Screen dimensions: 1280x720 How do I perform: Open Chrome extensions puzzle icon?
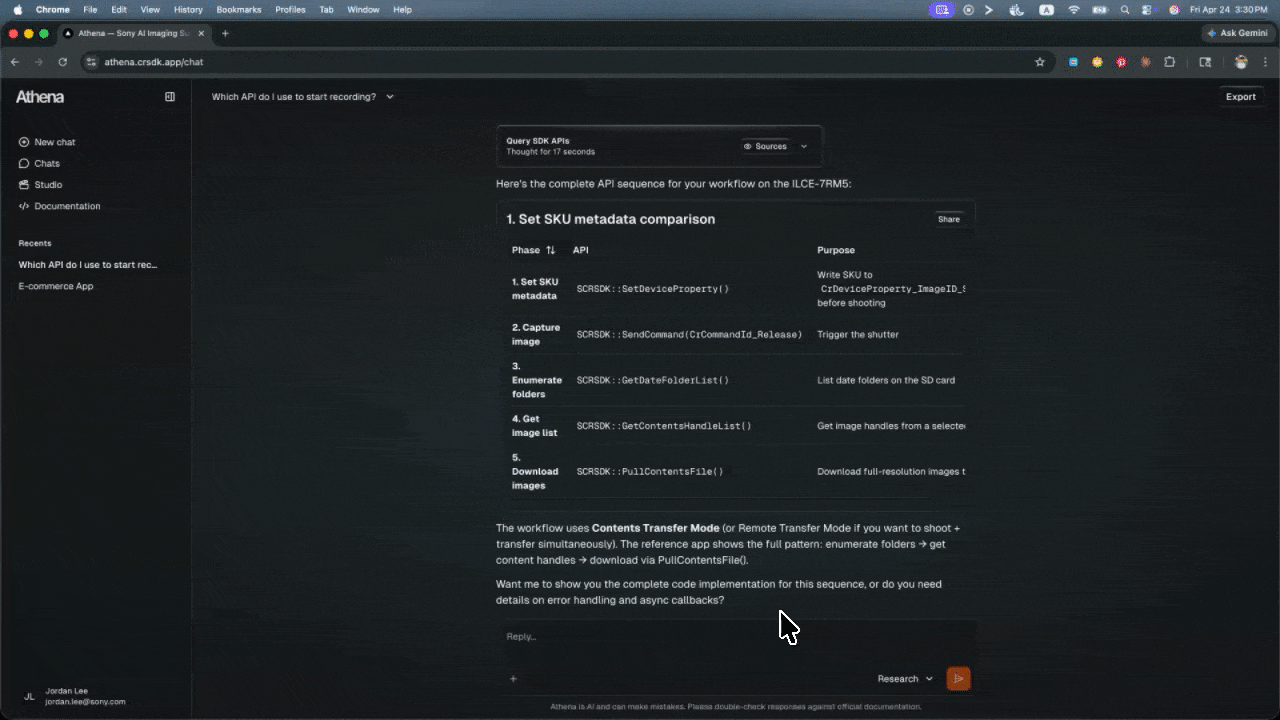pos(1169,62)
